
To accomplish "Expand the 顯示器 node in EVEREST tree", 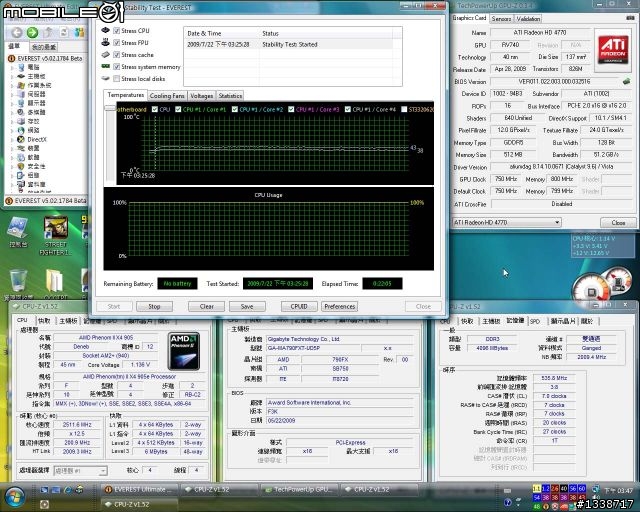I will pyautogui.click(x=12, y=103).
